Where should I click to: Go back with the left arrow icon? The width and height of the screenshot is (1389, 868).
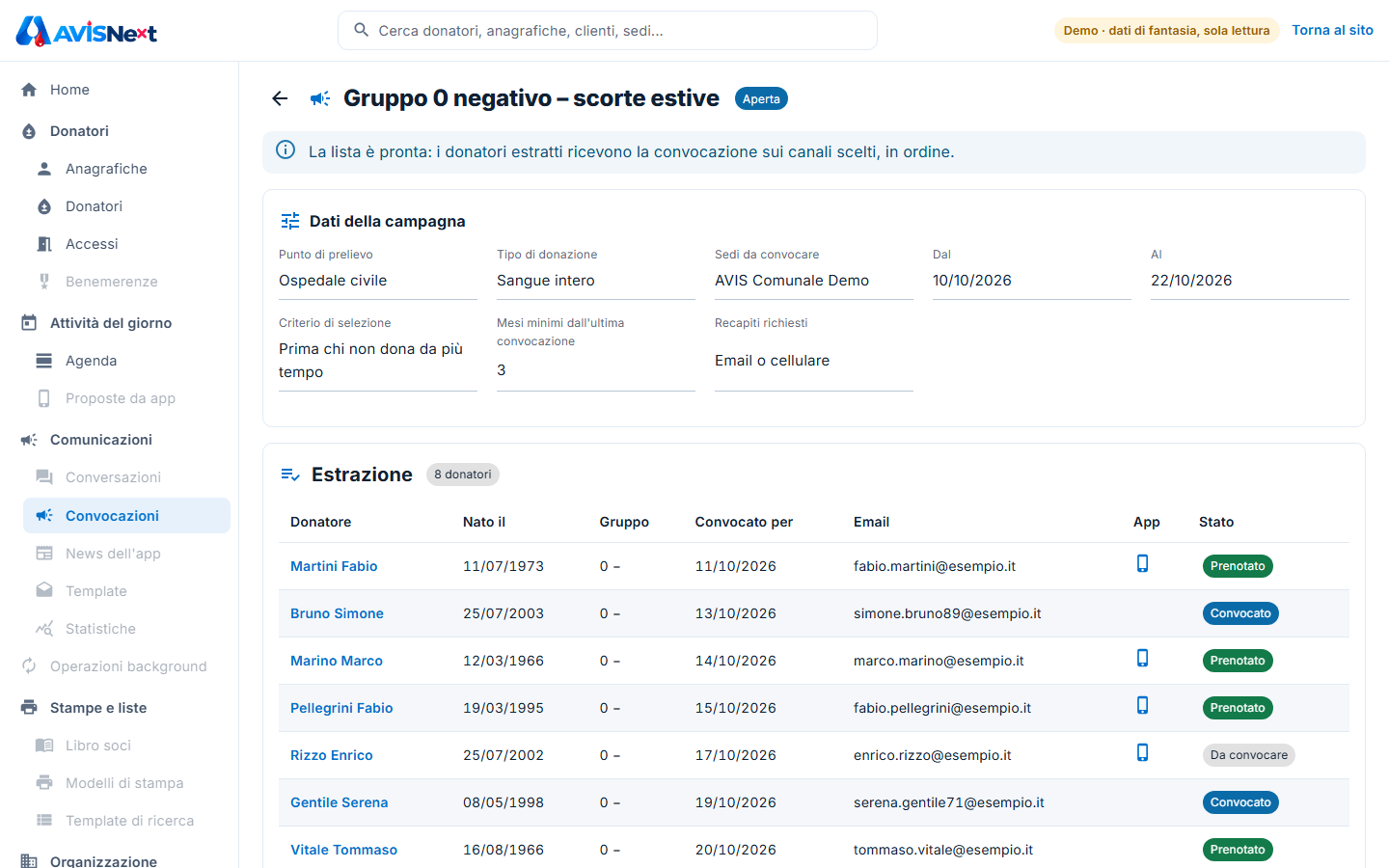point(280,98)
